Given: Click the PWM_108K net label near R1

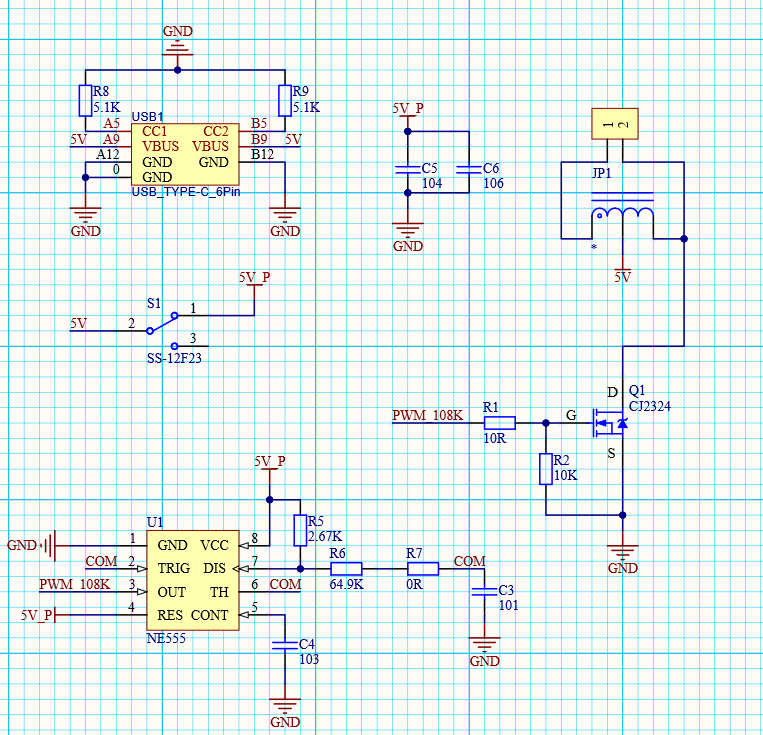Looking at the screenshot, I should point(427,415).
